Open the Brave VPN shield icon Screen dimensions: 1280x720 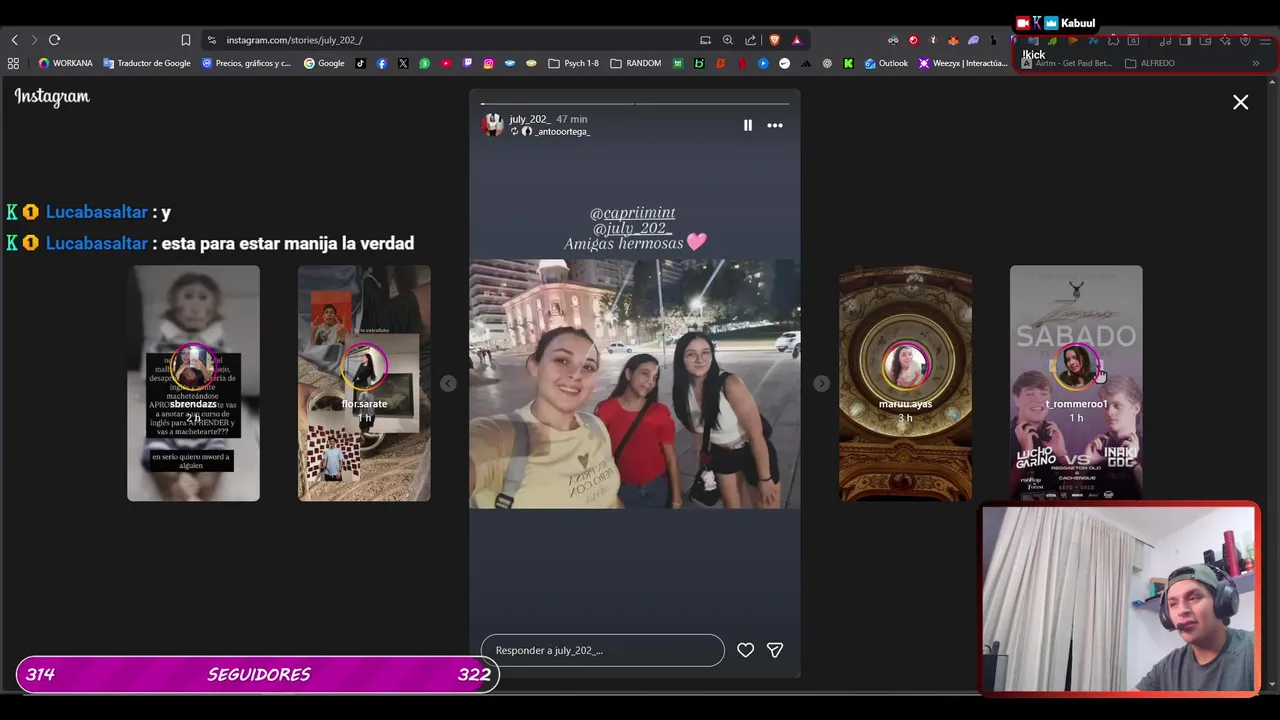click(x=1245, y=41)
